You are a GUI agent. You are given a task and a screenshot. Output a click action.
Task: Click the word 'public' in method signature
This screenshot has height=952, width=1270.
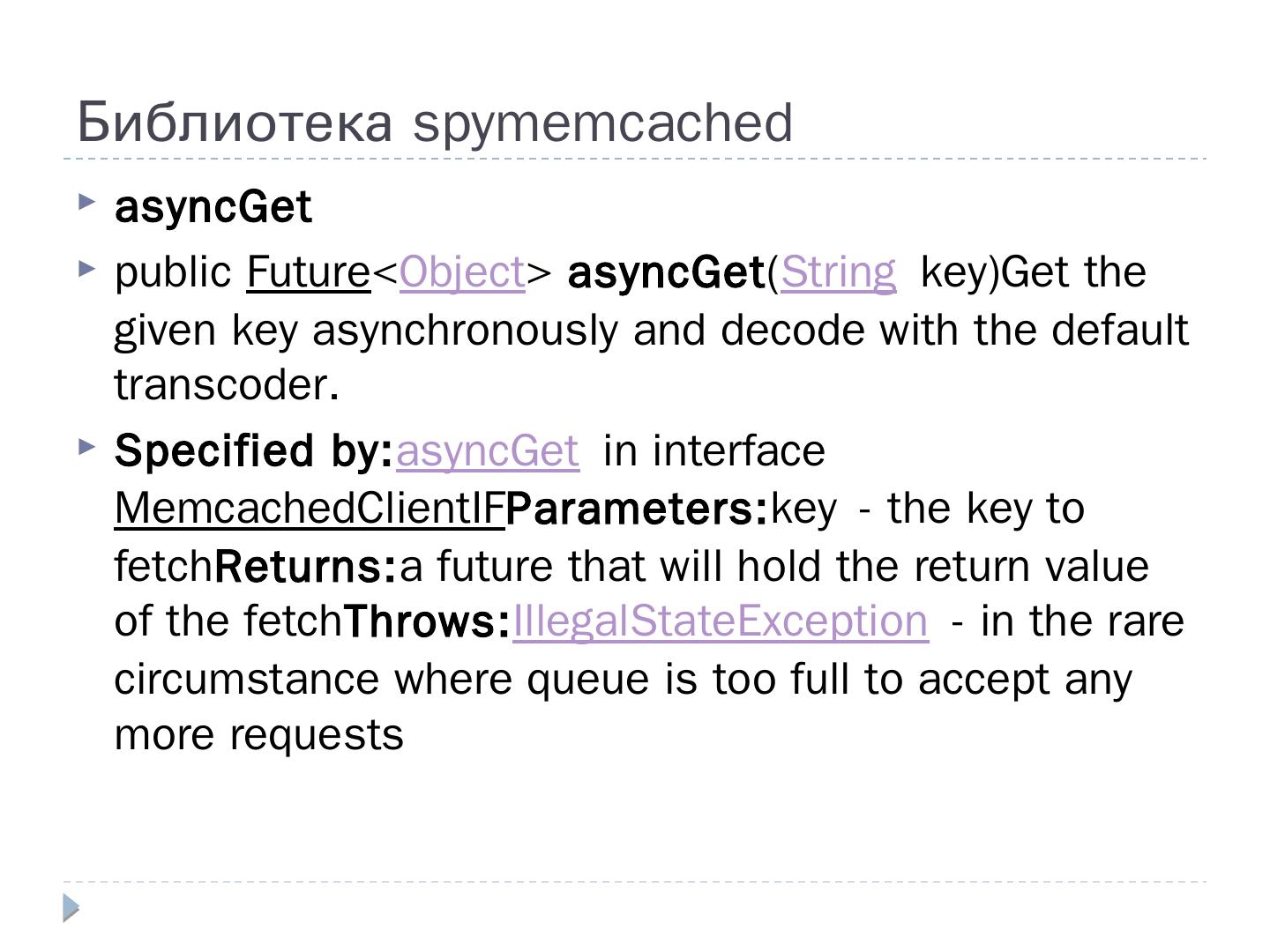click(x=173, y=272)
